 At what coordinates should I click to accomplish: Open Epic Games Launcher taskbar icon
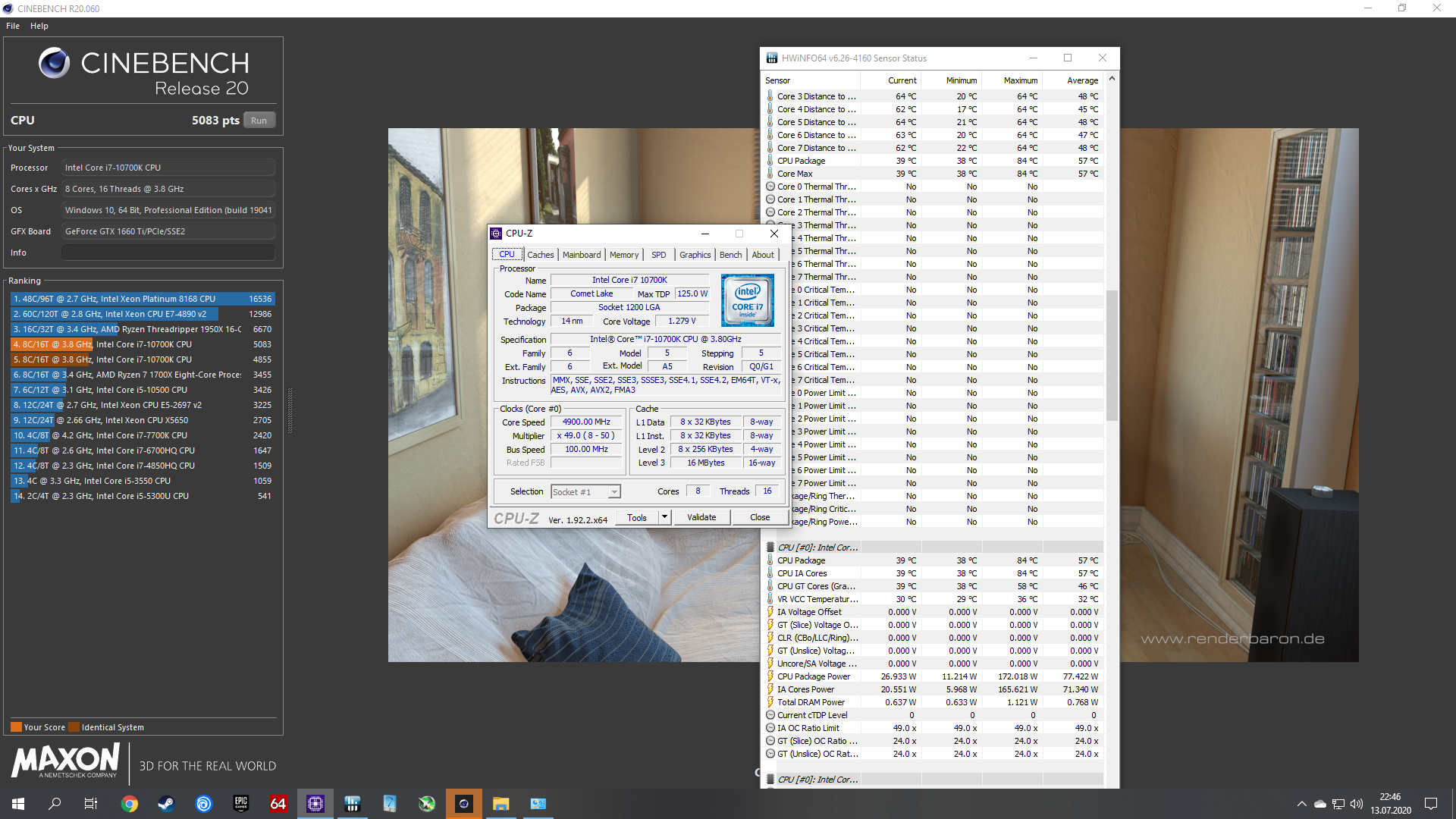(241, 804)
